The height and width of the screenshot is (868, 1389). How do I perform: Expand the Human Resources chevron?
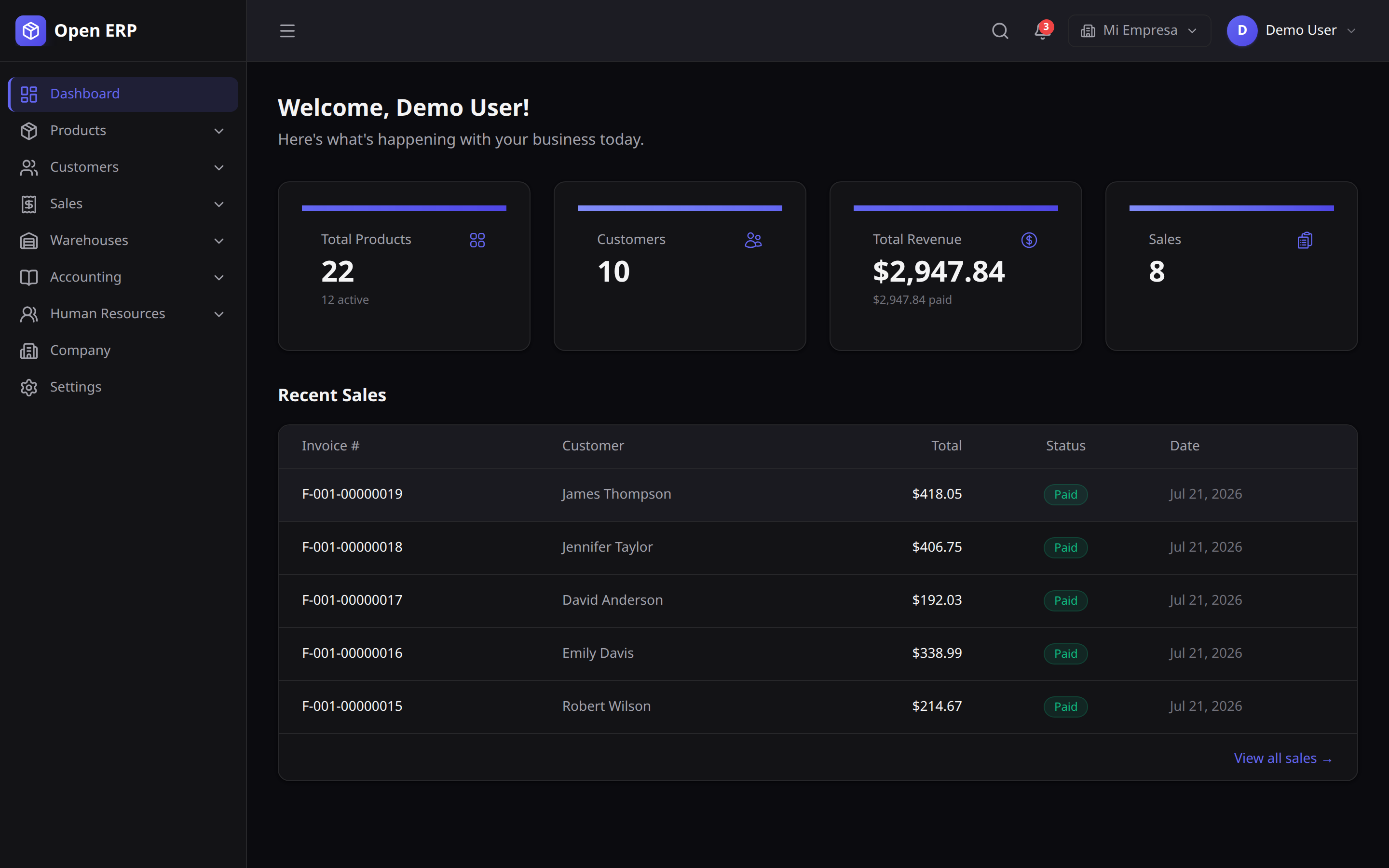click(x=218, y=314)
